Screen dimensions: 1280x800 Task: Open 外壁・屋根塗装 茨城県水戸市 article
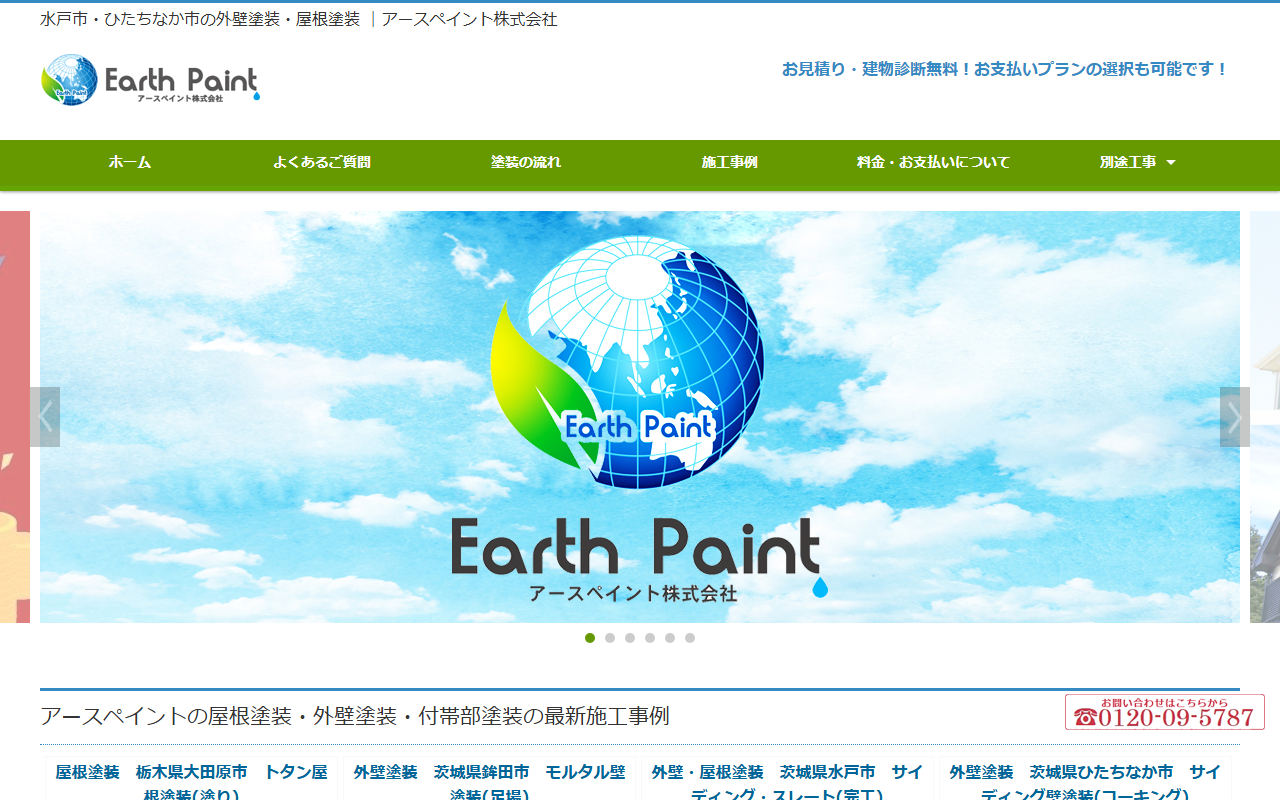pos(787,782)
